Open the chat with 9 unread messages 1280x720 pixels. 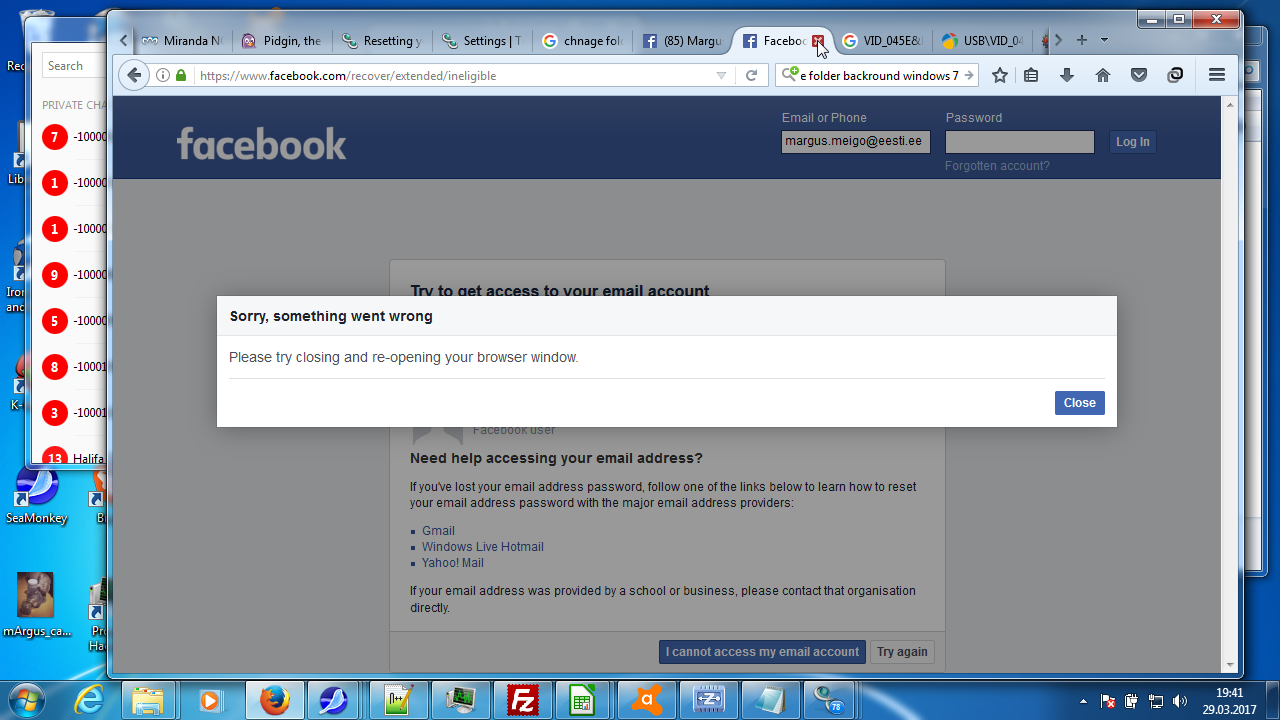point(73,275)
